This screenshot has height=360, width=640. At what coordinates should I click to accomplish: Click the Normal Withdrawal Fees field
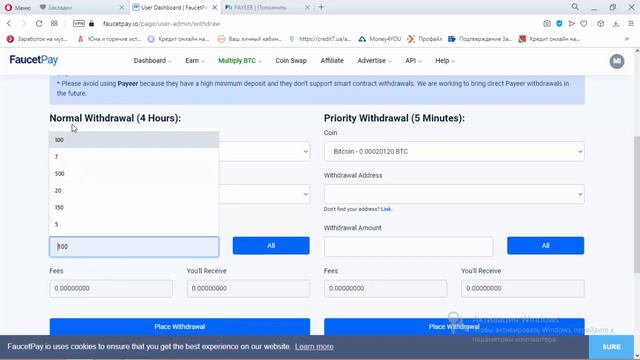[111, 288]
